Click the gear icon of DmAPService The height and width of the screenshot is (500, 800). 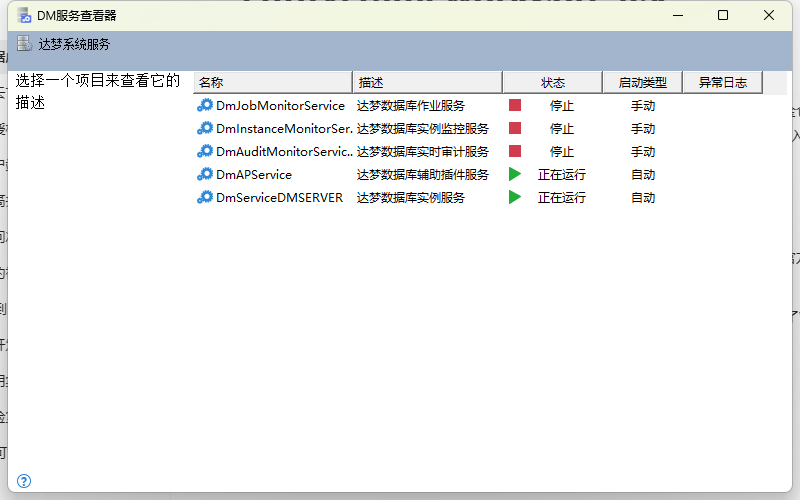(x=205, y=174)
